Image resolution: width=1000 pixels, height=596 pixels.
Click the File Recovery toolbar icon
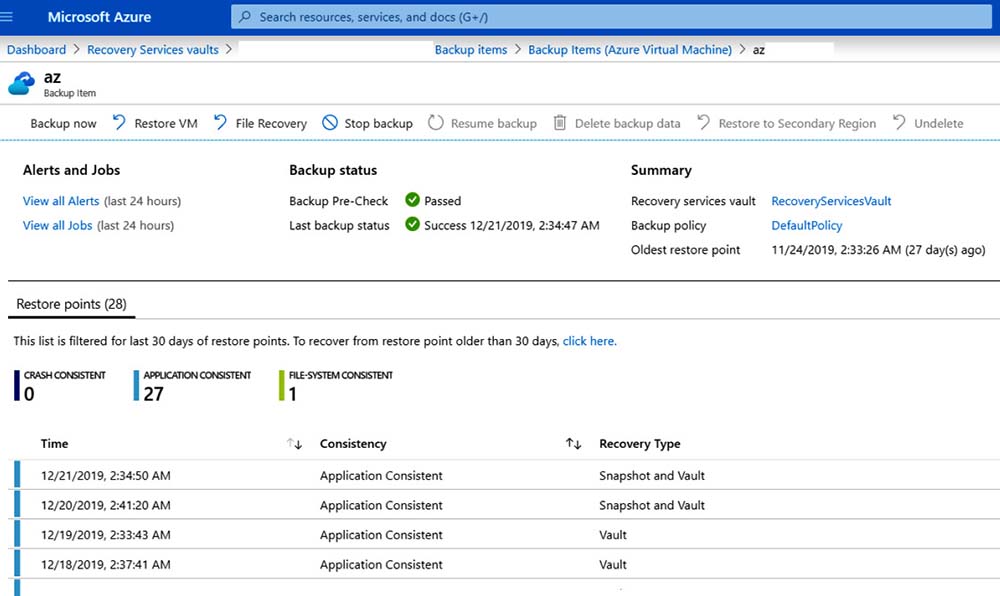coord(220,123)
